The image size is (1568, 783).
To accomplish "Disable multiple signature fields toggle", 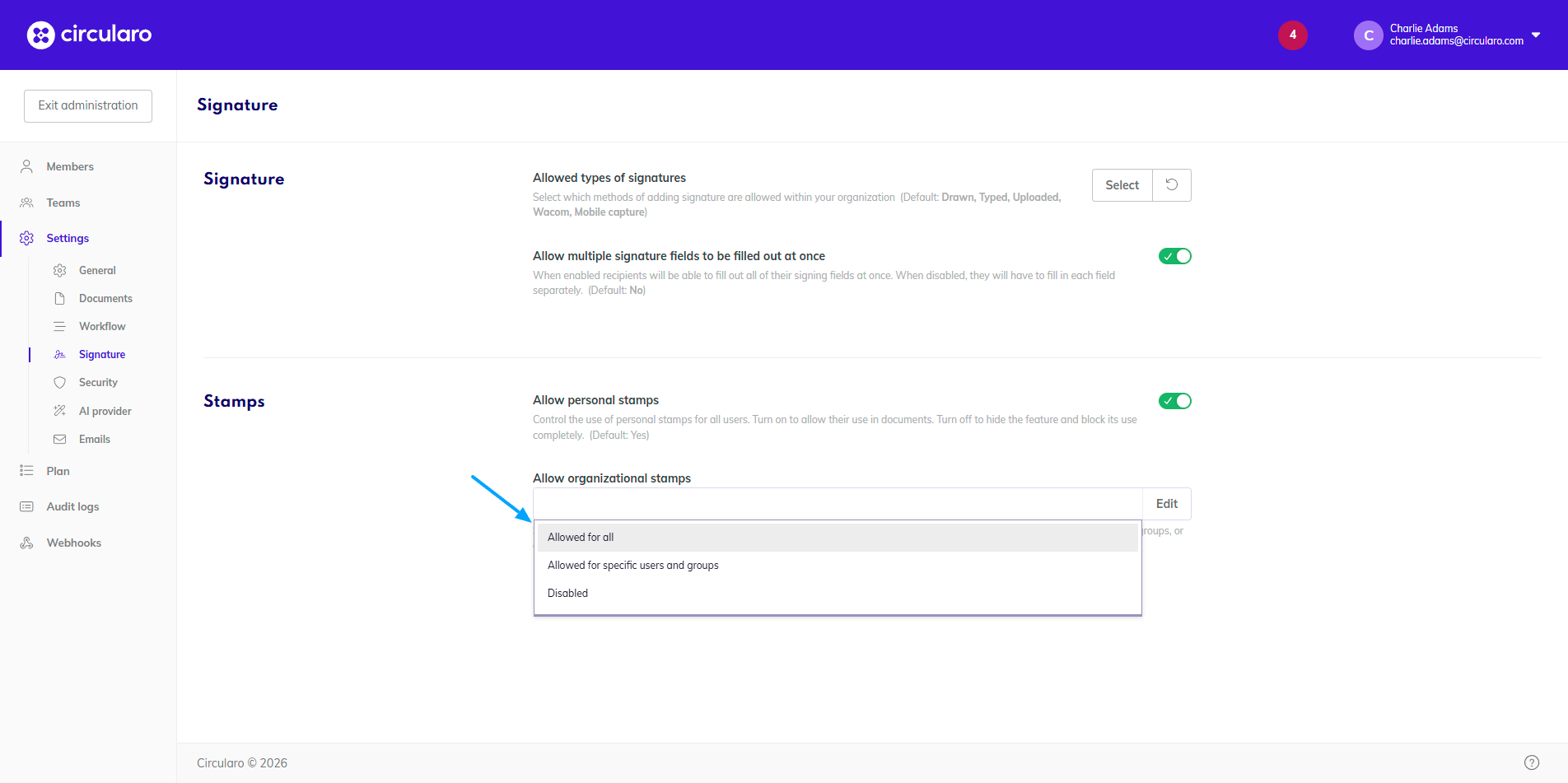I will pyautogui.click(x=1174, y=256).
